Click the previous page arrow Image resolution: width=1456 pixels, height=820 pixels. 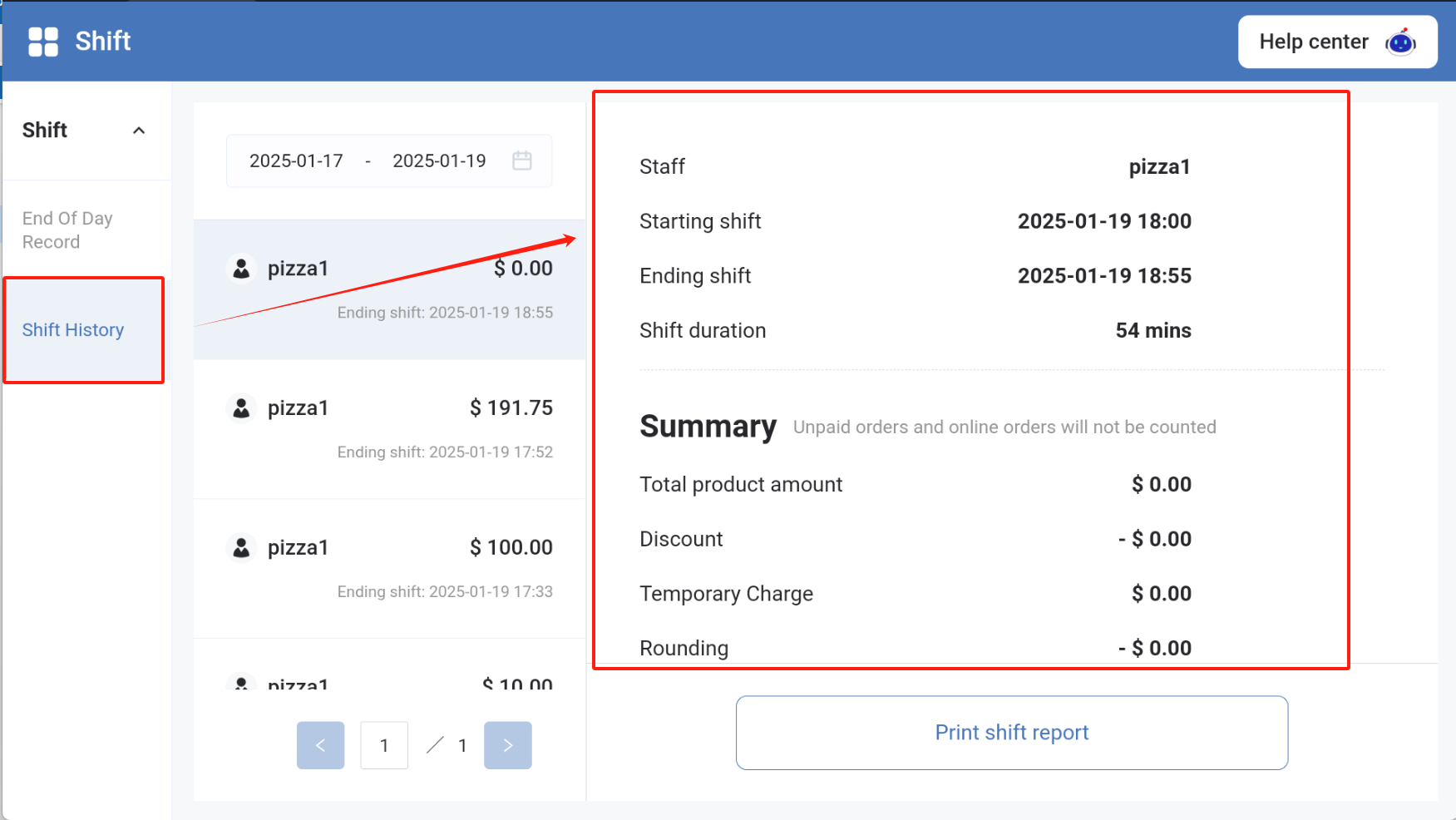tap(320, 745)
